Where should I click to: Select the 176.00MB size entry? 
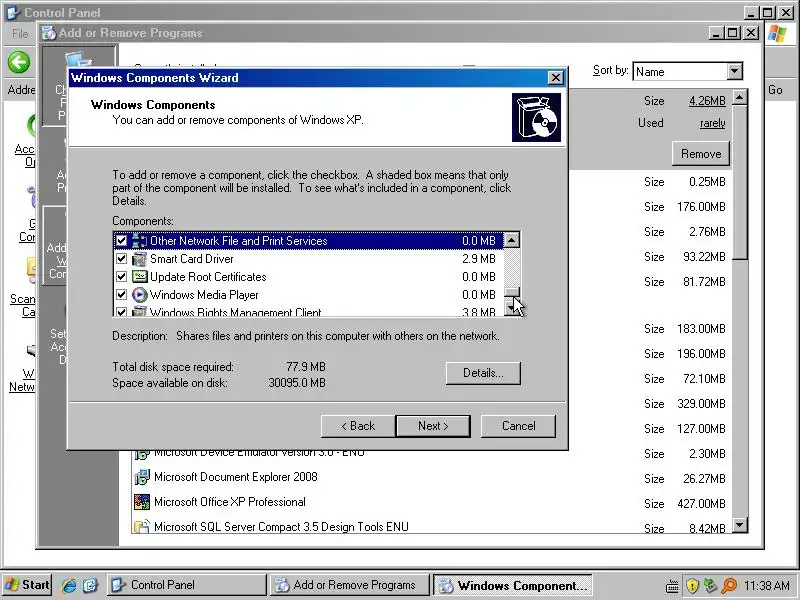702,207
